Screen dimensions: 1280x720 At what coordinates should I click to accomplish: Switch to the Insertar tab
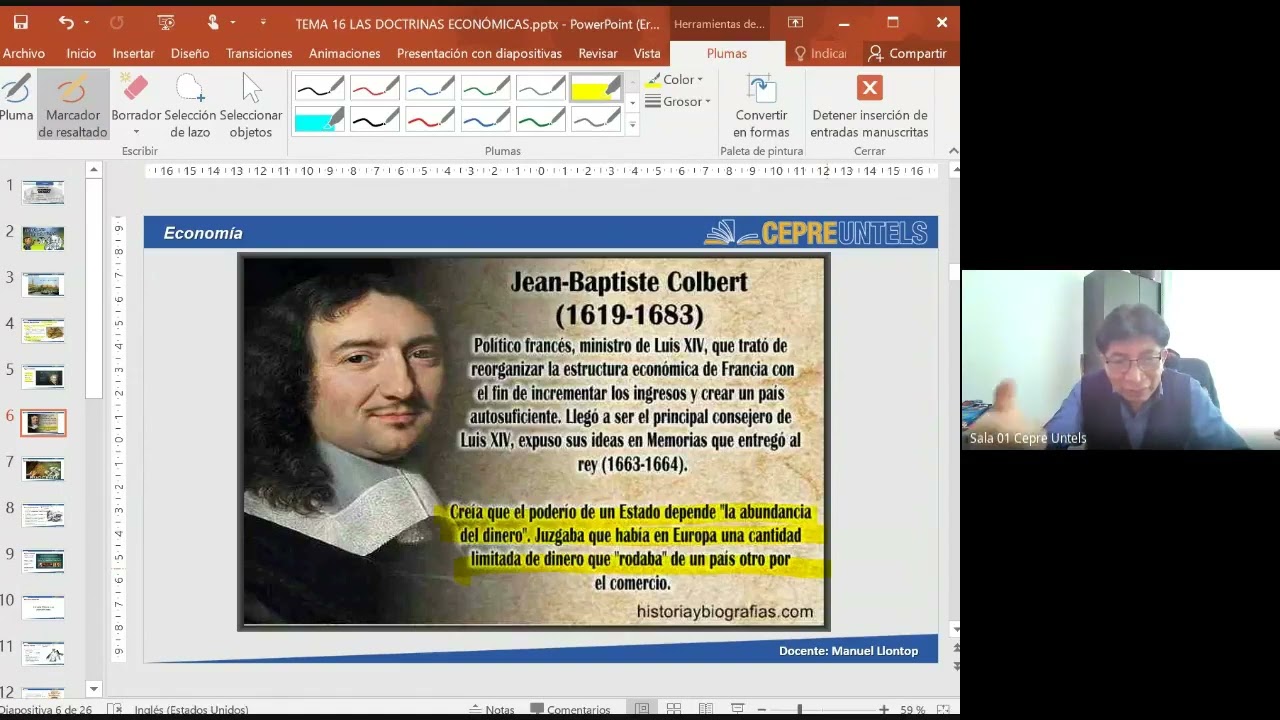[133, 53]
